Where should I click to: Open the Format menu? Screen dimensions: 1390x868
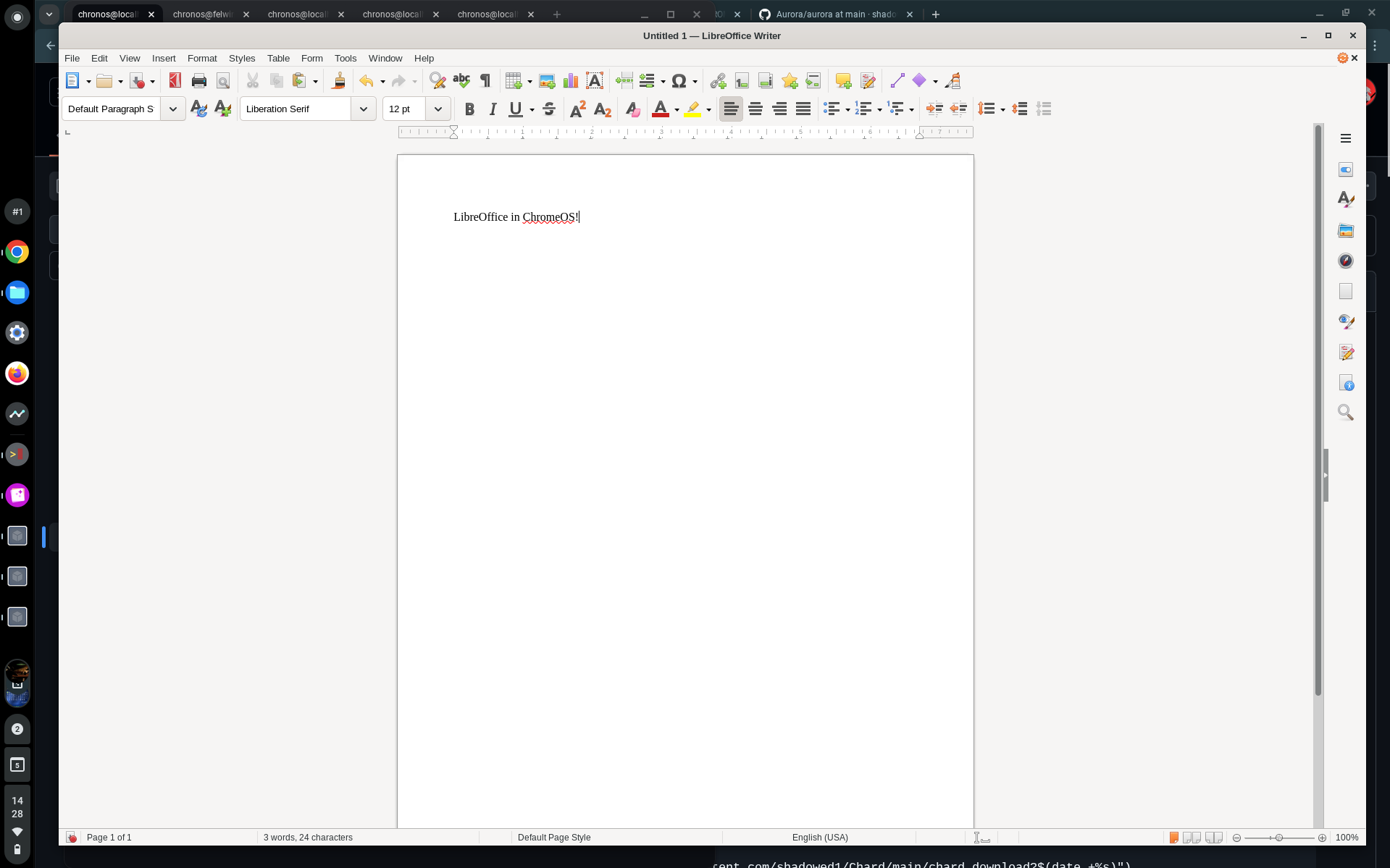(x=202, y=58)
